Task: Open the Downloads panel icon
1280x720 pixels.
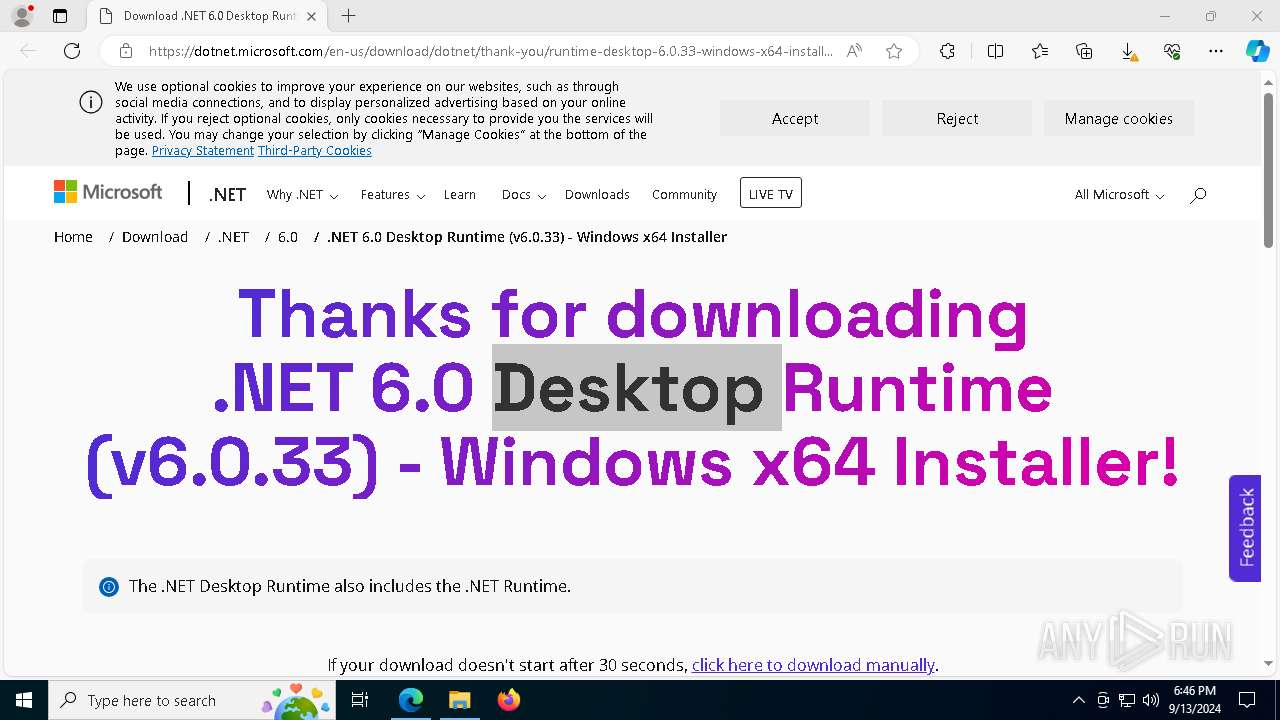Action: [x=1128, y=51]
